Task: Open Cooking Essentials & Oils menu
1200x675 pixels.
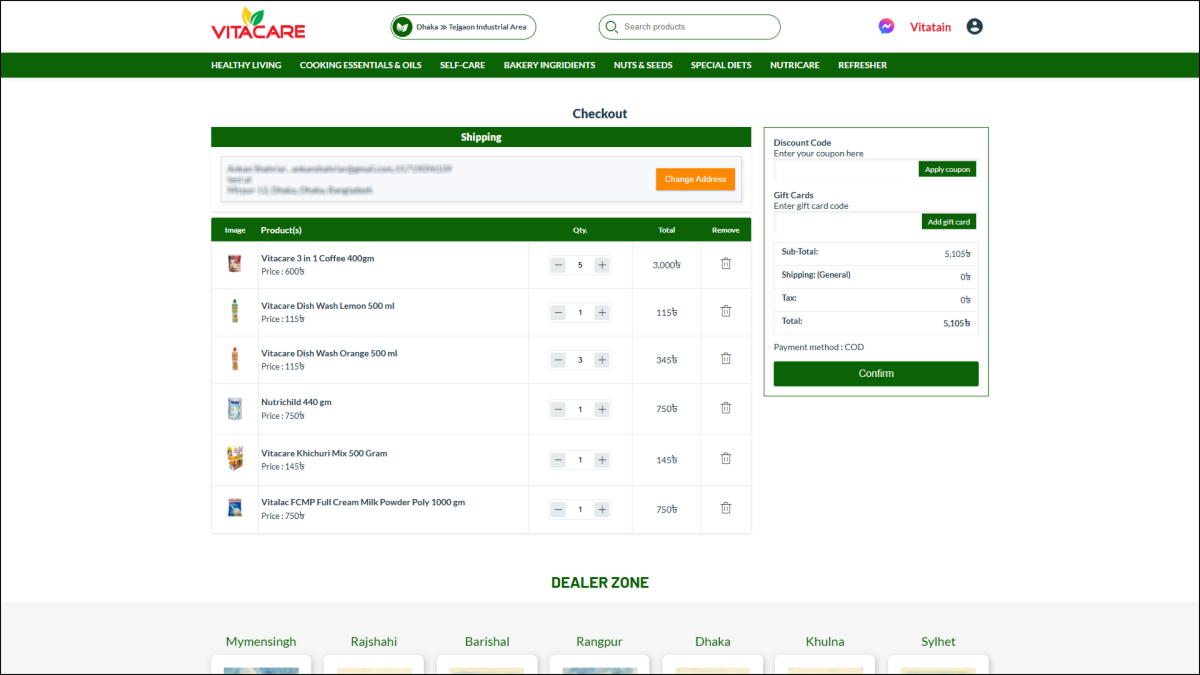Action: point(361,65)
